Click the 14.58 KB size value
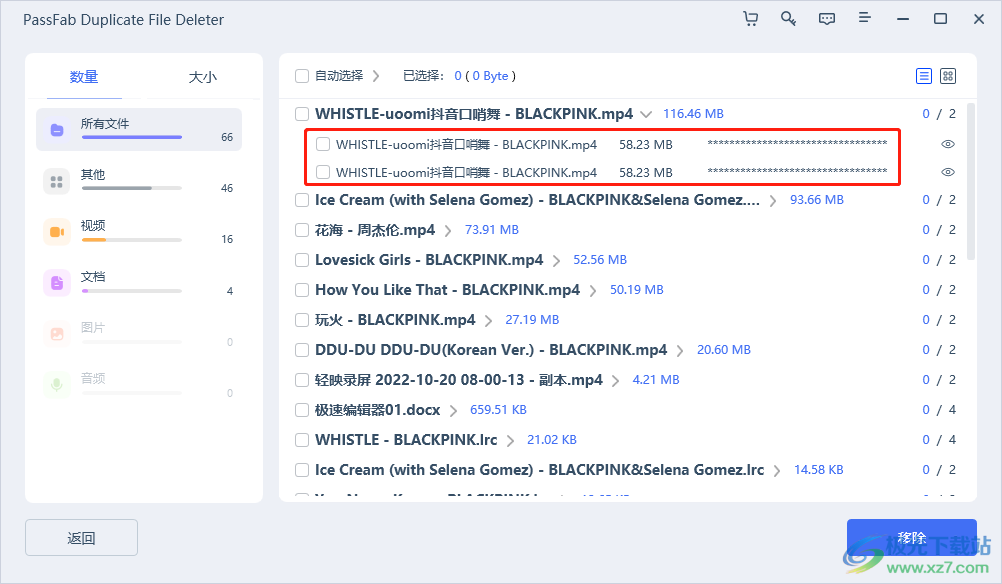Image resolution: width=1002 pixels, height=584 pixels. click(819, 470)
